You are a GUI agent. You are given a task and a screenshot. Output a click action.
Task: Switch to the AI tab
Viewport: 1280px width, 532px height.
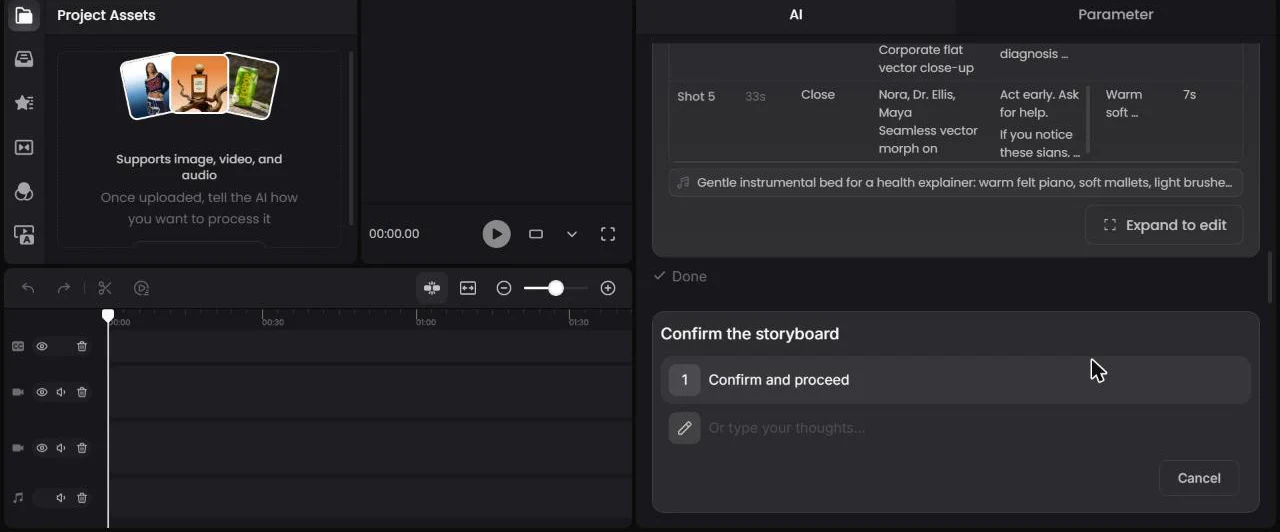(x=796, y=15)
